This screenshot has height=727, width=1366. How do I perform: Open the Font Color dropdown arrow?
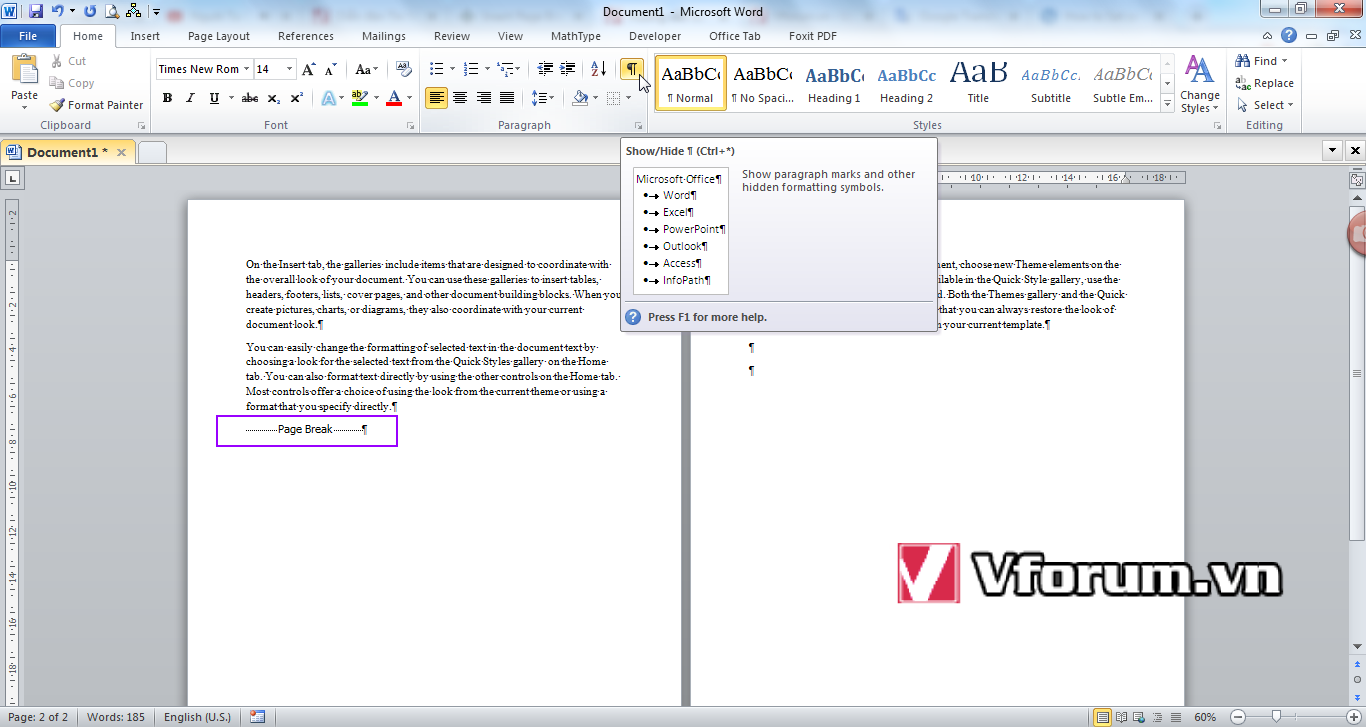[x=409, y=98]
